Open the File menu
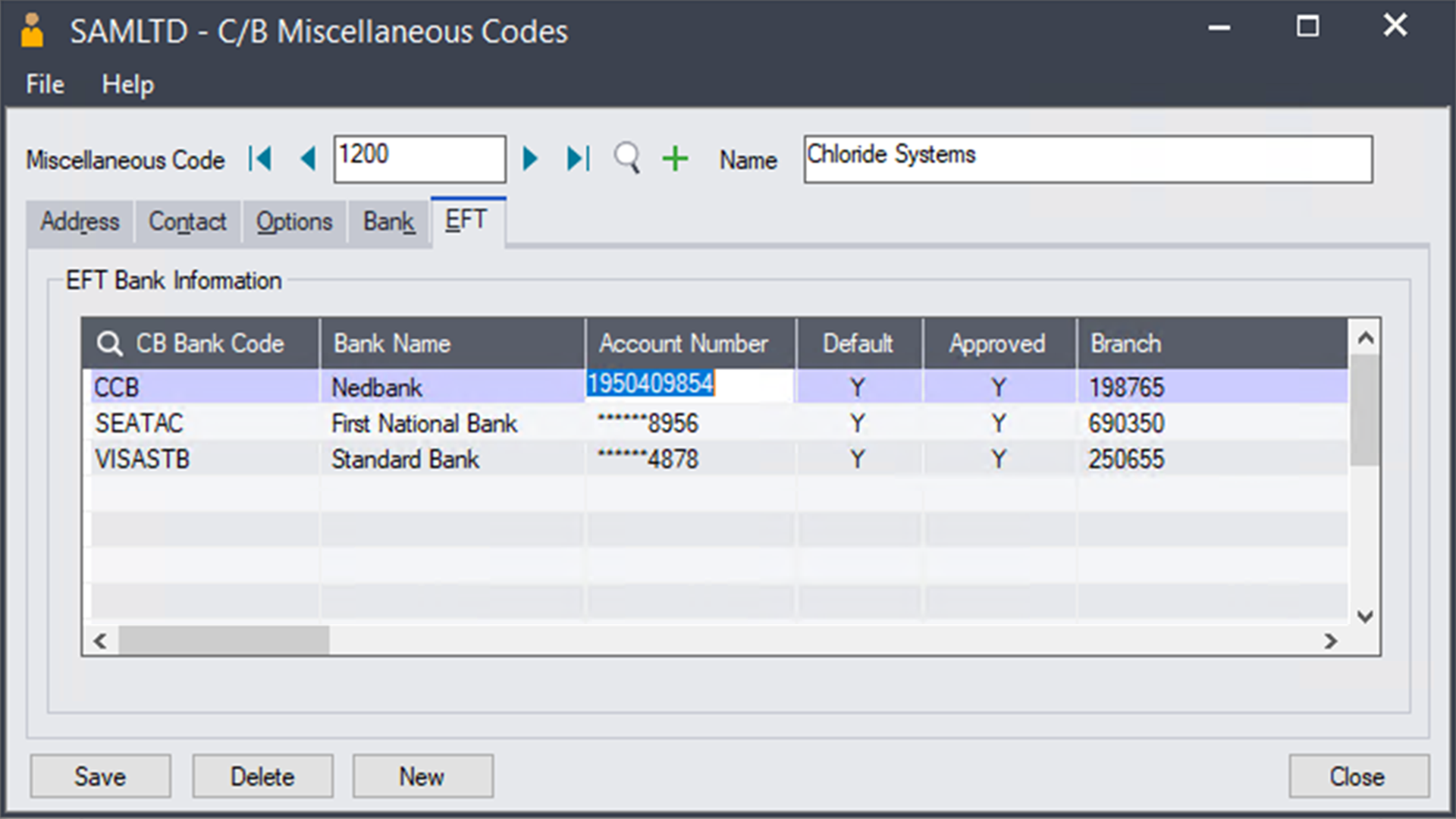Image resolution: width=1456 pixels, height=819 pixels. (43, 84)
